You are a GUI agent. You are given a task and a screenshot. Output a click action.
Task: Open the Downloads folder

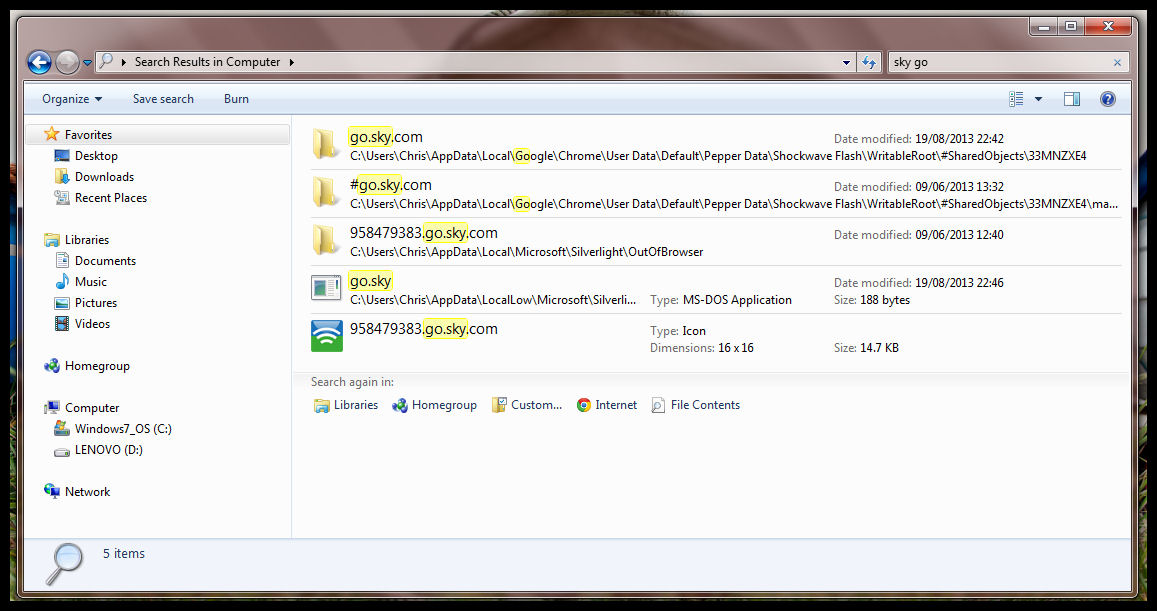[104, 177]
